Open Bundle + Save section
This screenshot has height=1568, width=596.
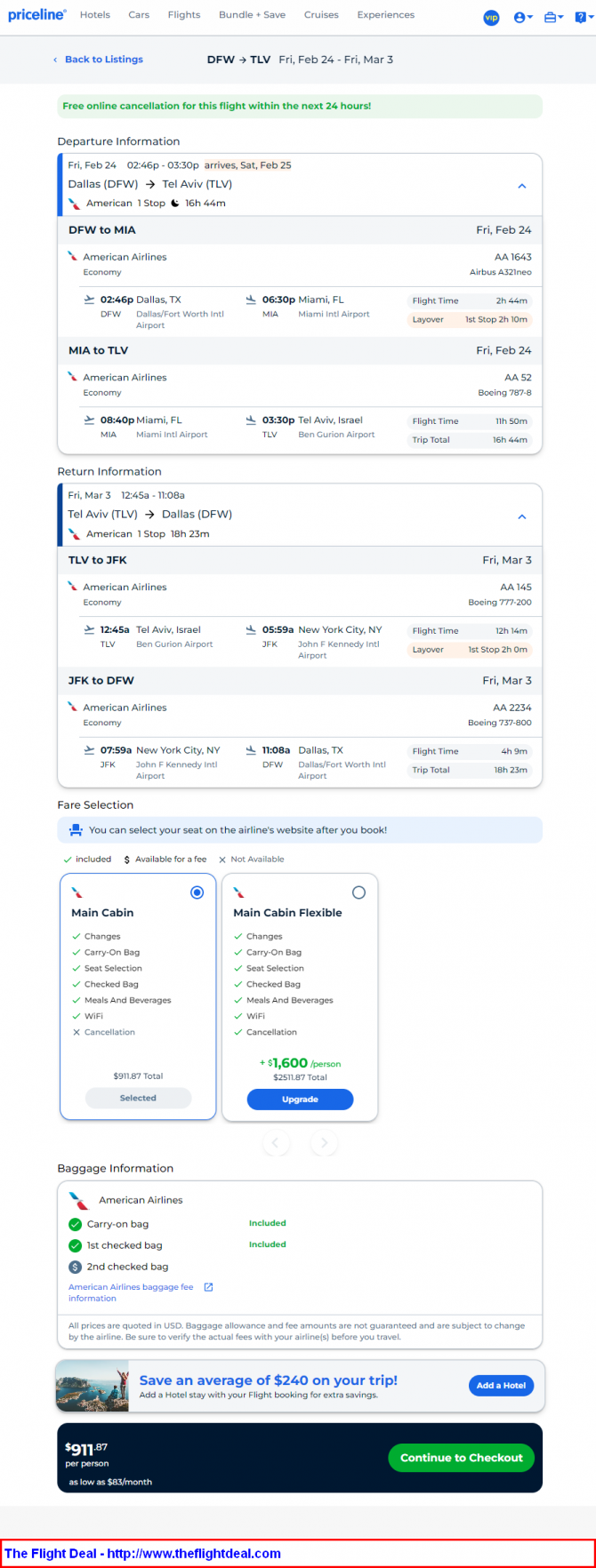coord(252,15)
